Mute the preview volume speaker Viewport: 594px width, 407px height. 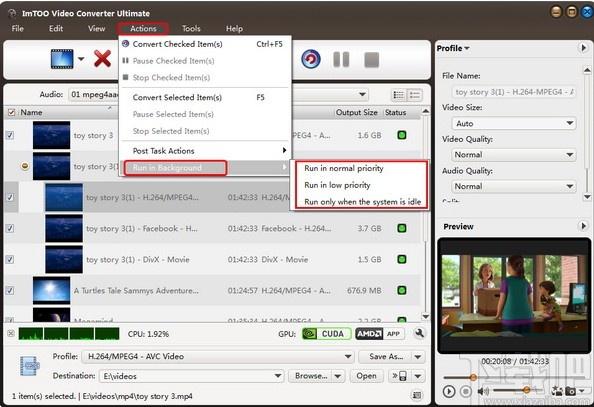point(483,391)
